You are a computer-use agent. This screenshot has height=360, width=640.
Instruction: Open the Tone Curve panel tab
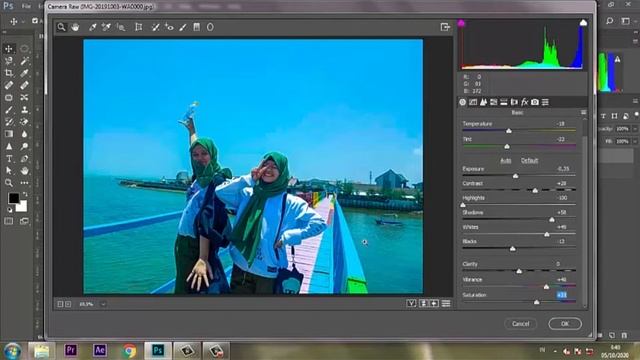tap(473, 102)
